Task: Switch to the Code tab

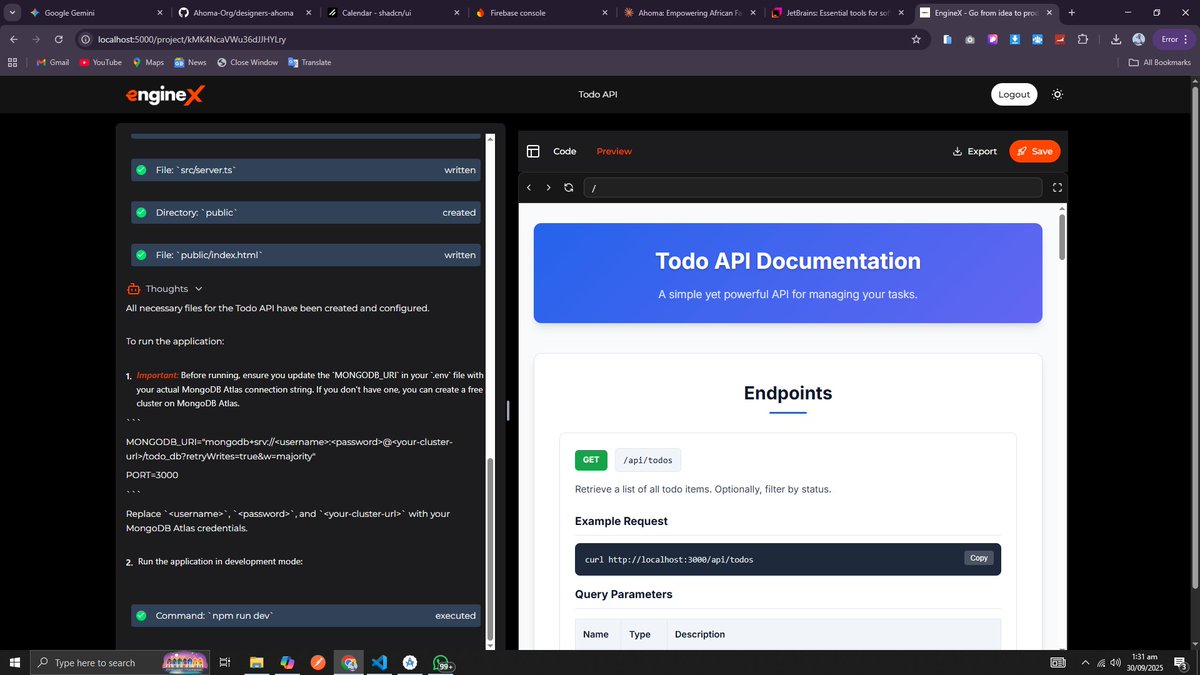Action: coord(565,151)
